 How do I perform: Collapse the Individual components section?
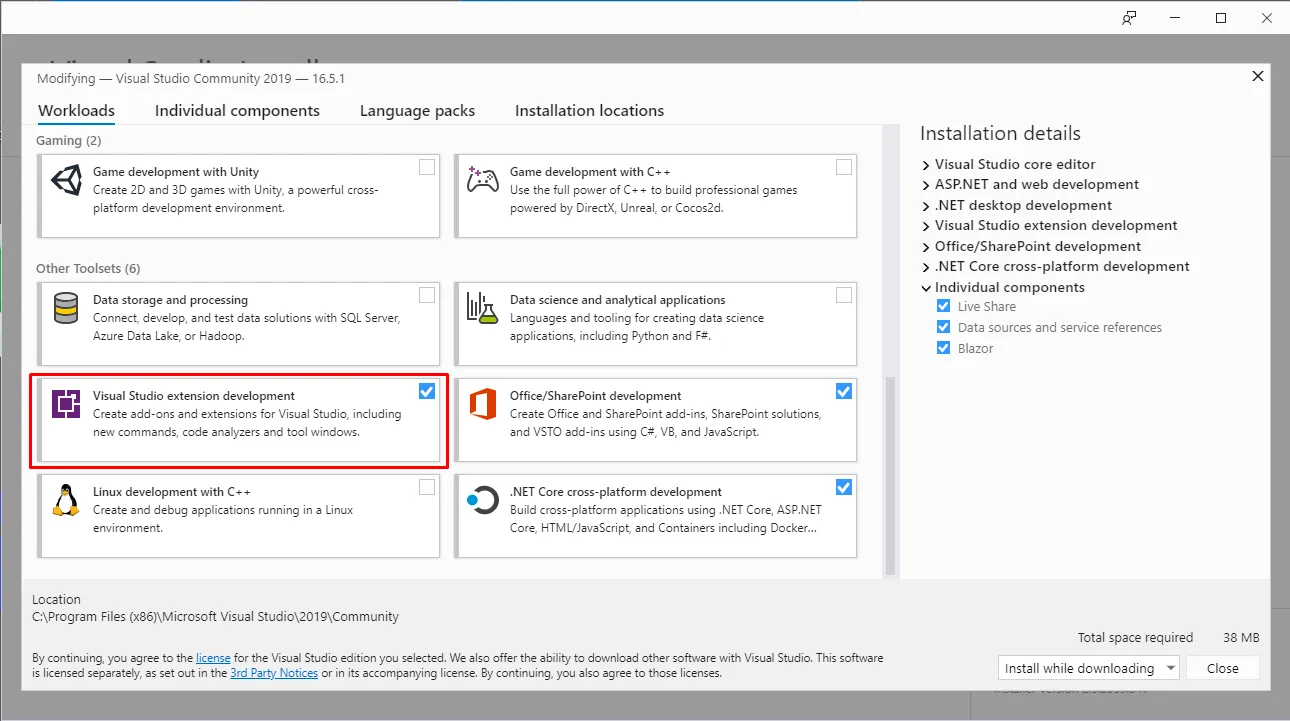[925, 287]
